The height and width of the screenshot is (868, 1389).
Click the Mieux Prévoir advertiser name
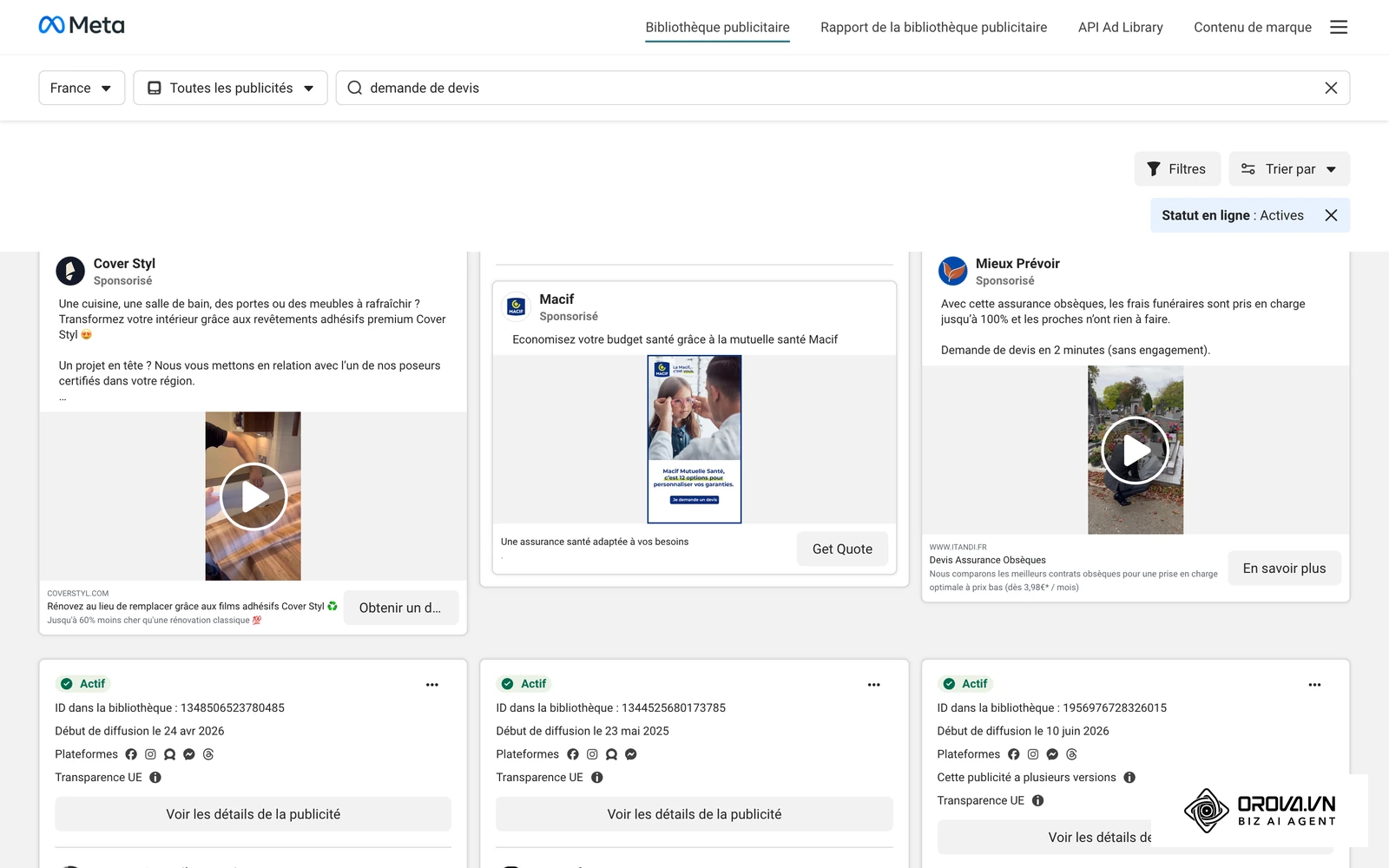point(1017,264)
